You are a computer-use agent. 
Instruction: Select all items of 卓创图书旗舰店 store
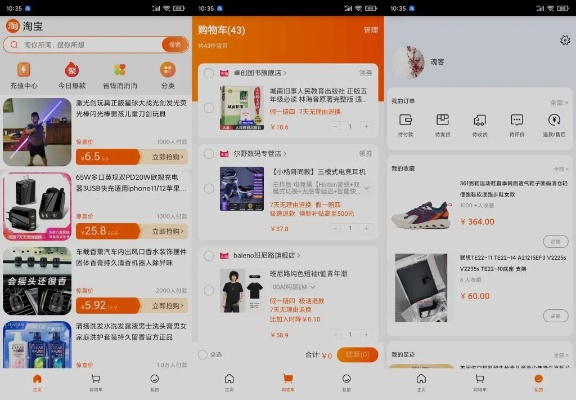pyautogui.click(x=209, y=73)
